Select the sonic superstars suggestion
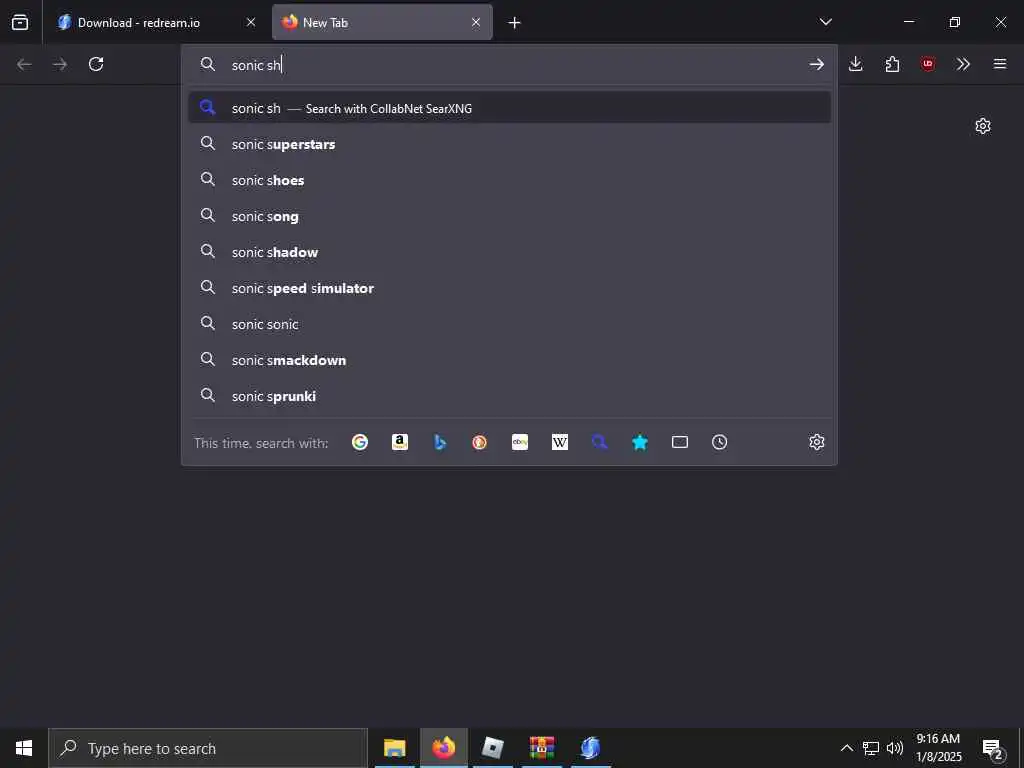The height and width of the screenshot is (768, 1024). pyautogui.click(x=509, y=144)
